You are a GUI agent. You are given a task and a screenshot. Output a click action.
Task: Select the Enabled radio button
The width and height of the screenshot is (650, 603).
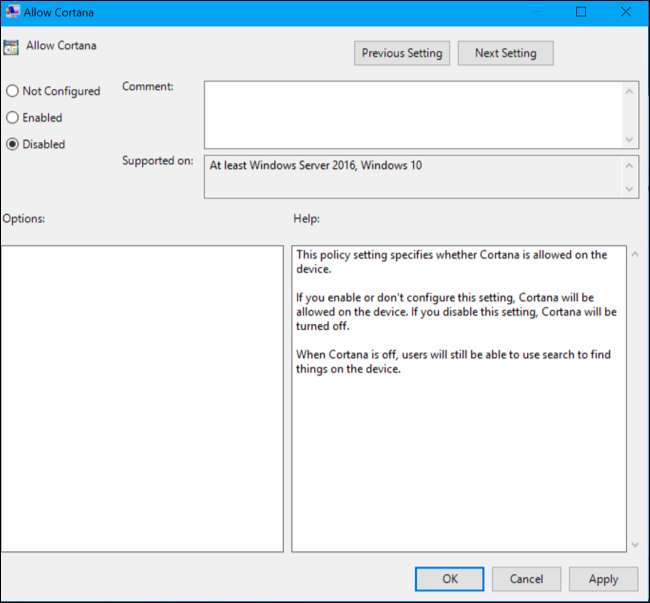(x=12, y=117)
